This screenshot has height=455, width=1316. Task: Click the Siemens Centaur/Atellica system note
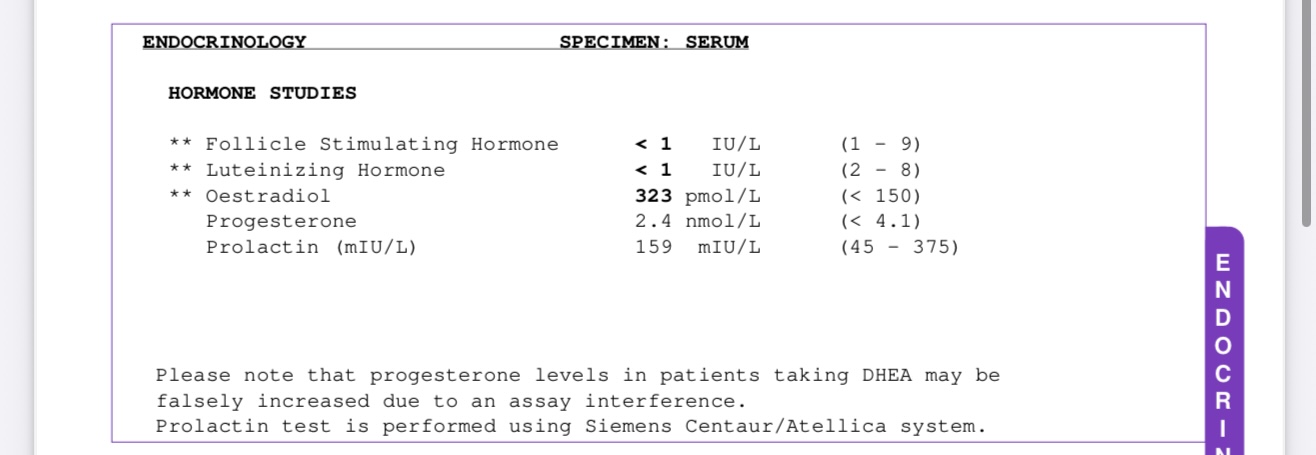(x=570, y=427)
